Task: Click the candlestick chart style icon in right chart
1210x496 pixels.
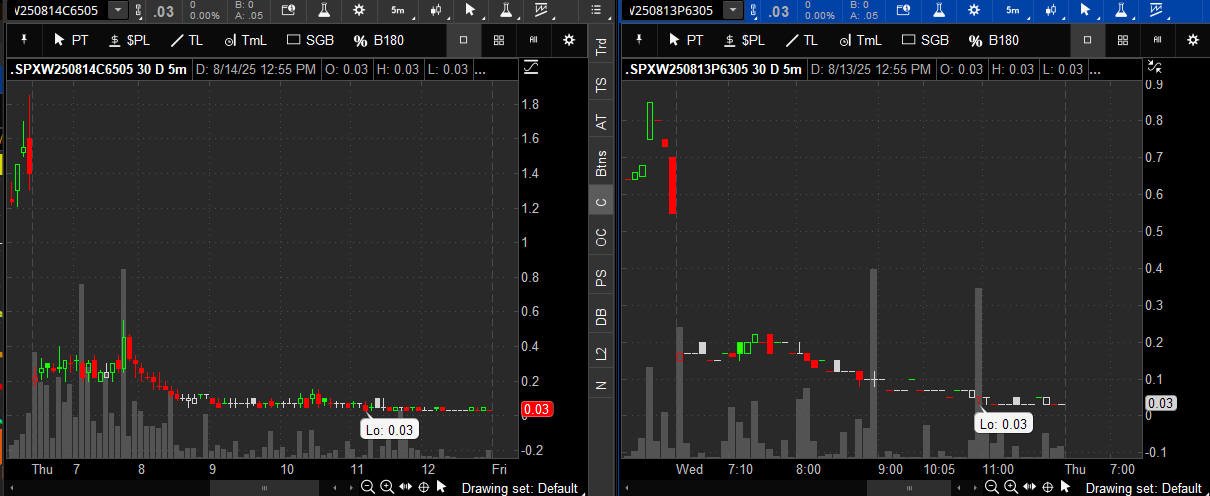Action: pyautogui.click(x=1051, y=10)
